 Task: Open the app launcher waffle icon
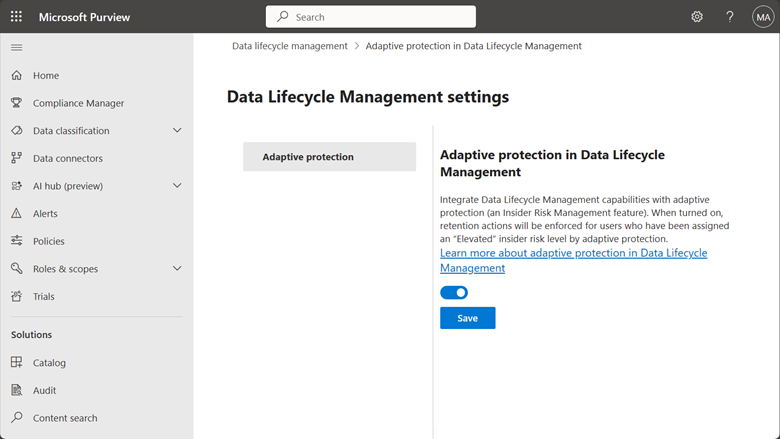[x=16, y=17]
